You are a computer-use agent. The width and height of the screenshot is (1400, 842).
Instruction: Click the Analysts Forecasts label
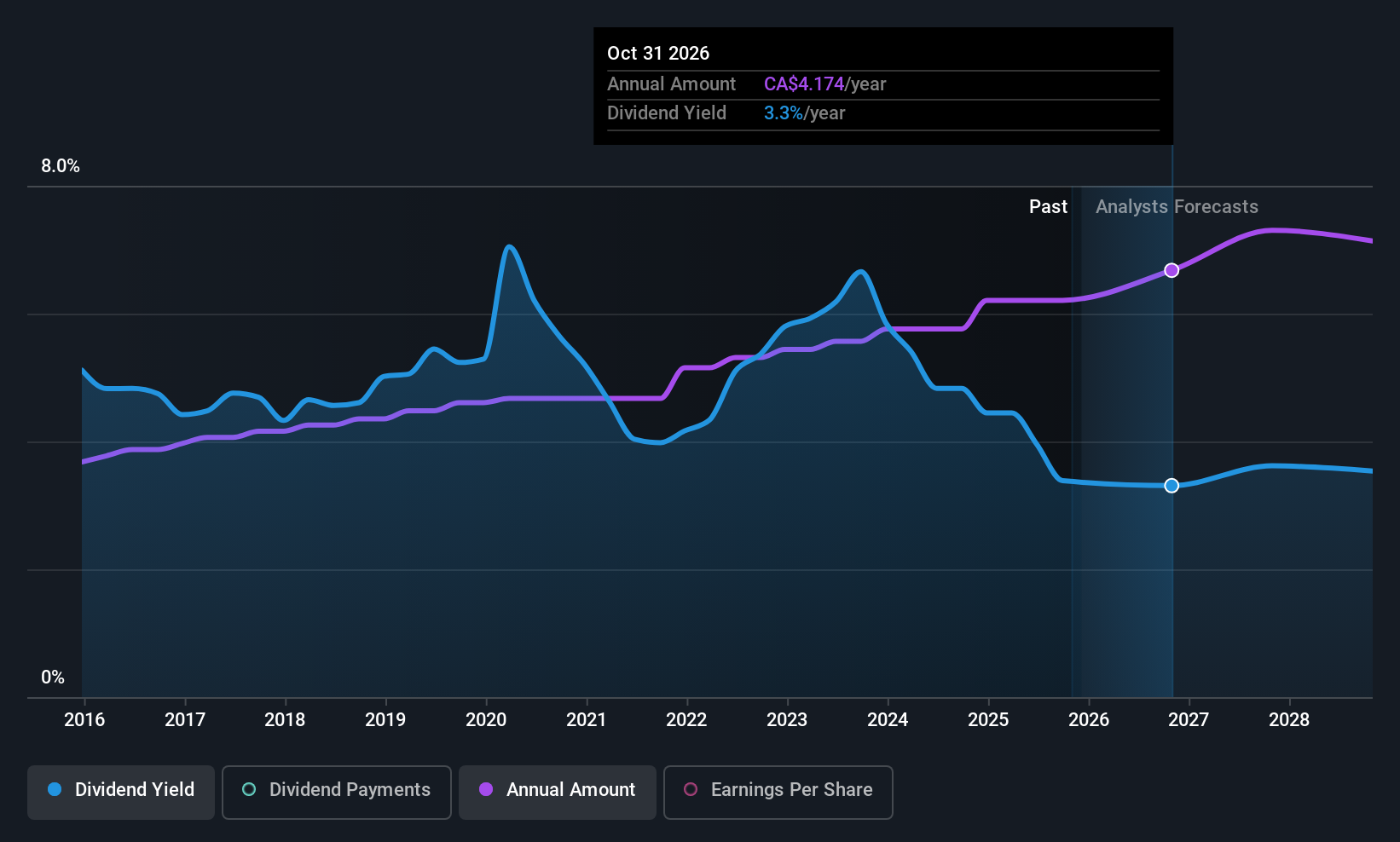(x=1177, y=207)
